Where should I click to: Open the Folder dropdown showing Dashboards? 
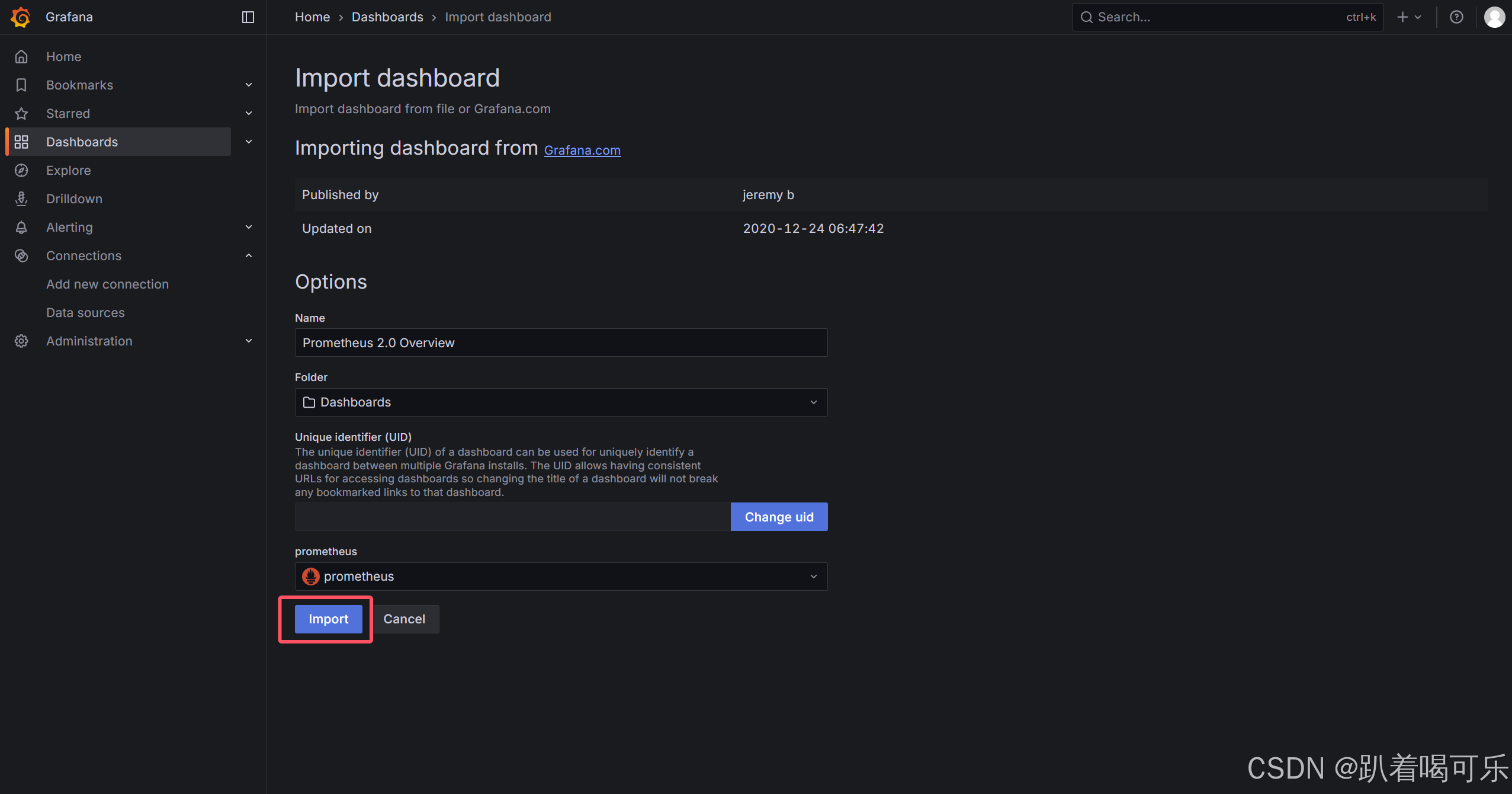point(561,402)
